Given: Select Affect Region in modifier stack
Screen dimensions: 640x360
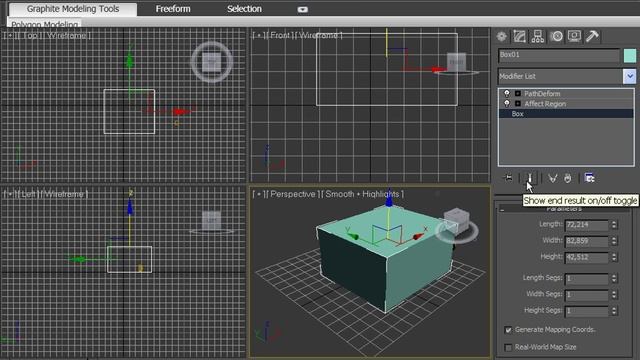Looking at the screenshot, I should [545, 104].
